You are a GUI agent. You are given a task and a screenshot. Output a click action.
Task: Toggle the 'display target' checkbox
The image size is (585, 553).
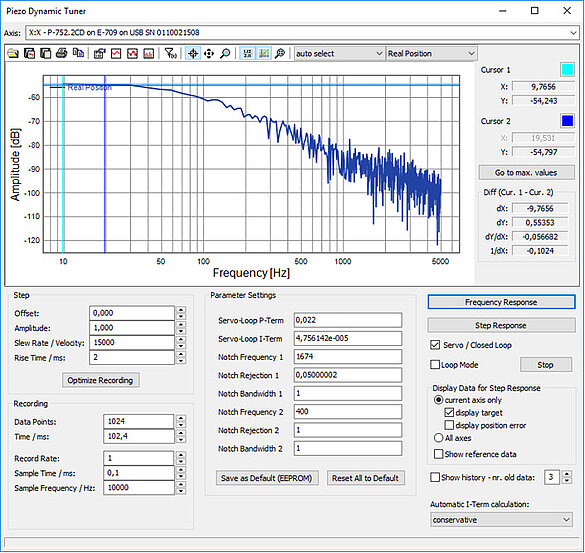click(x=449, y=413)
